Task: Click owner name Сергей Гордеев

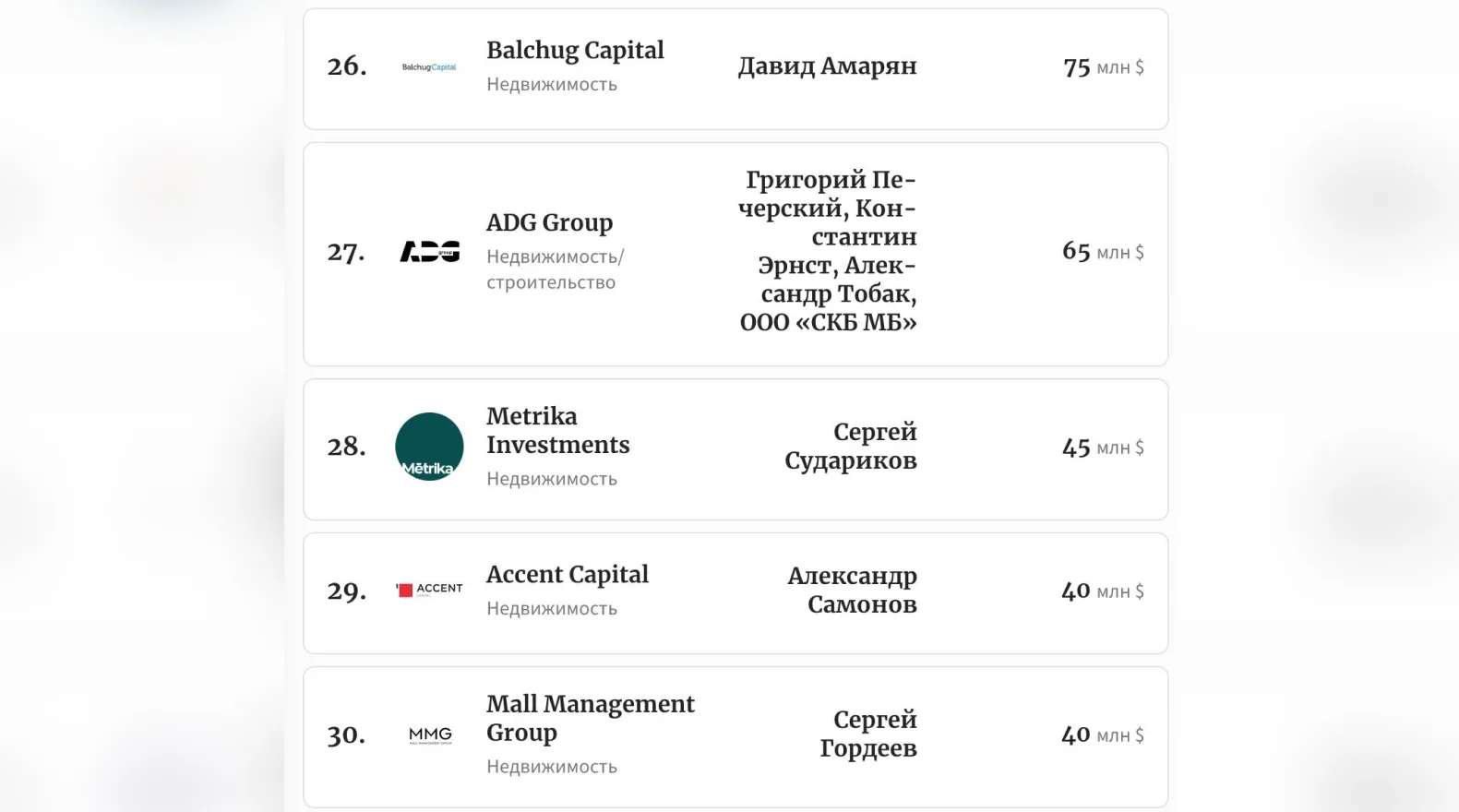Action: tap(868, 734)
